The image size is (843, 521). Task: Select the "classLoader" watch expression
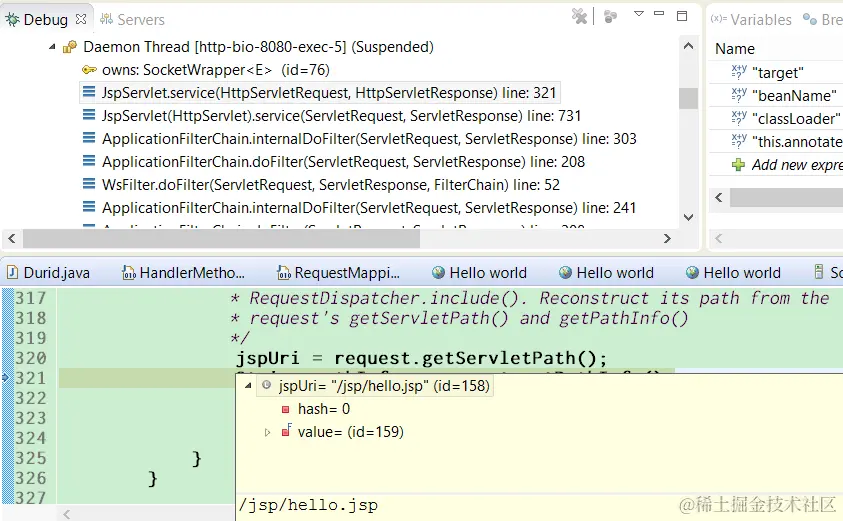[x=796, y=119]
